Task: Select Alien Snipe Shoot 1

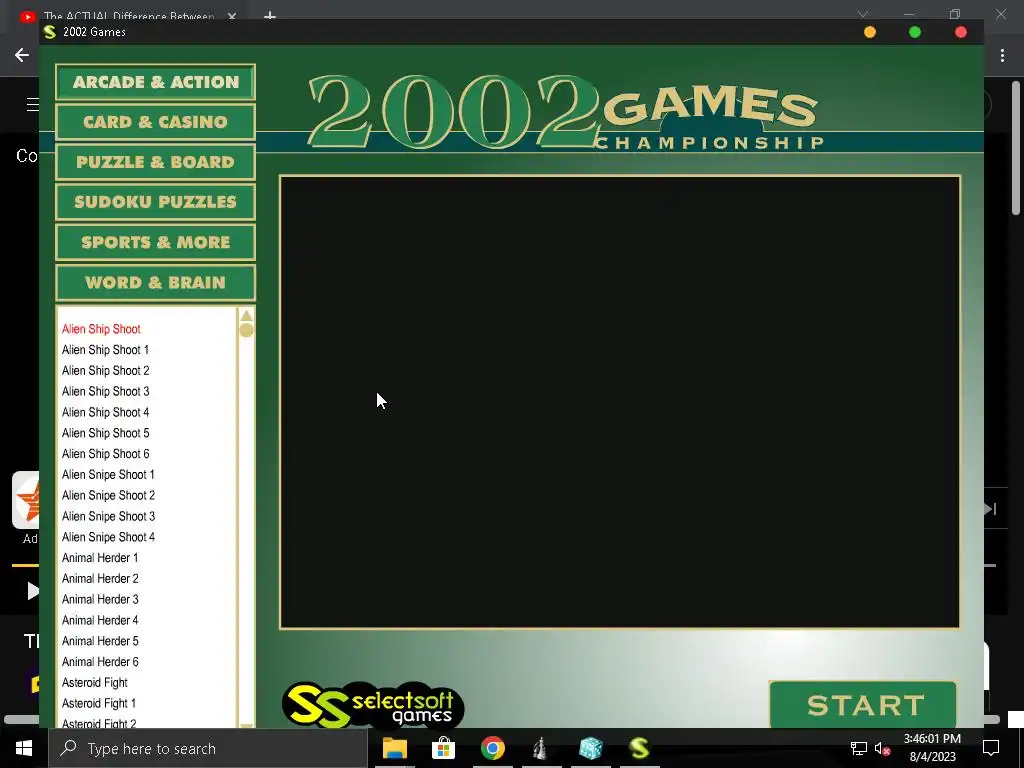Action: click(x=108, y=475)
